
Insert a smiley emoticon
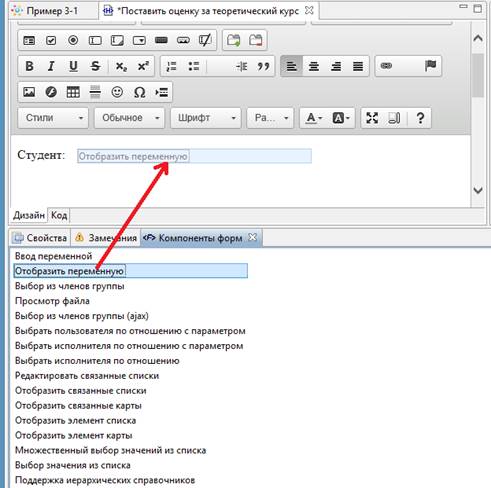[117, 92]
